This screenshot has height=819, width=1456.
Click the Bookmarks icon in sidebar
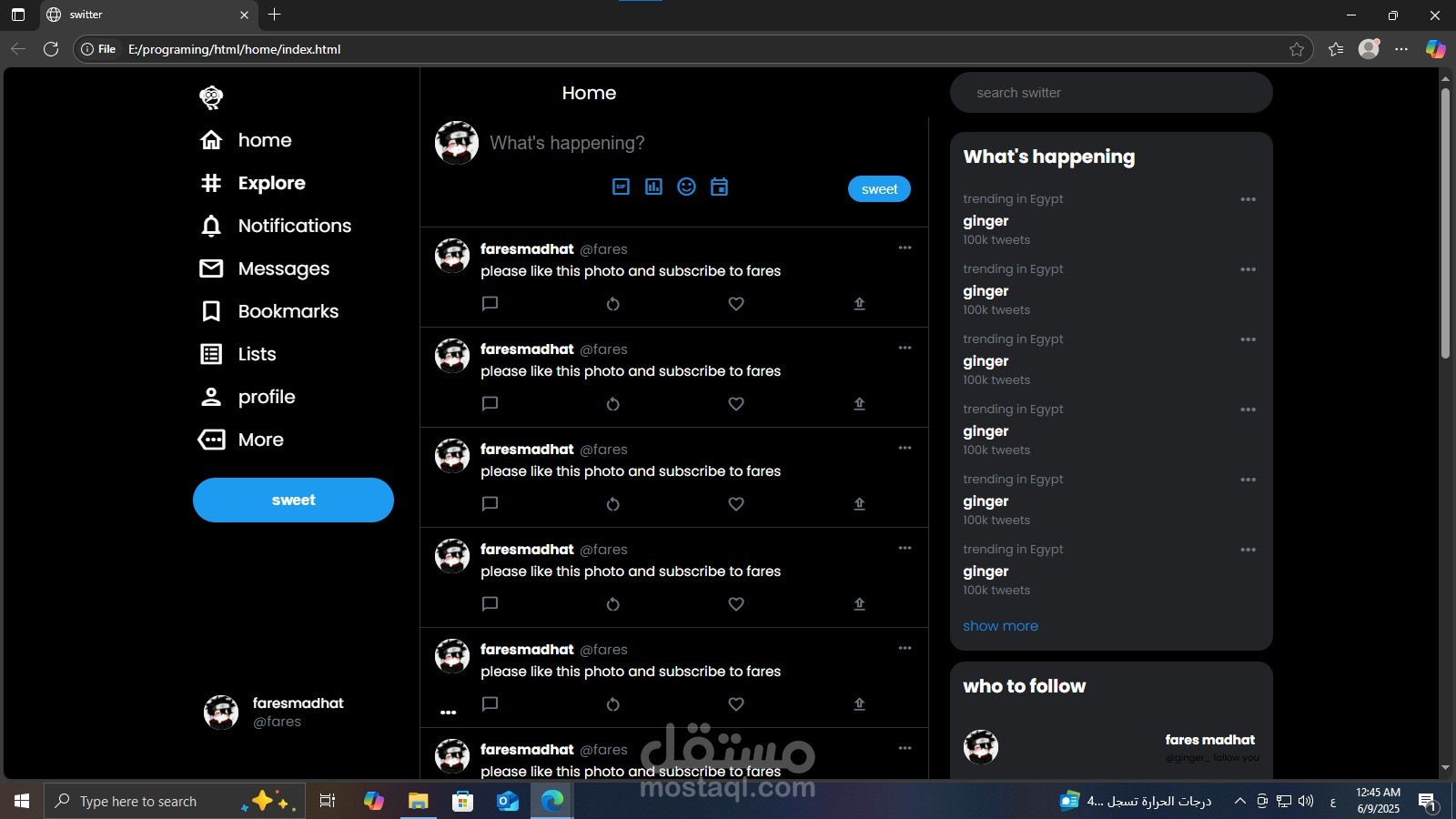click(211, 311)
